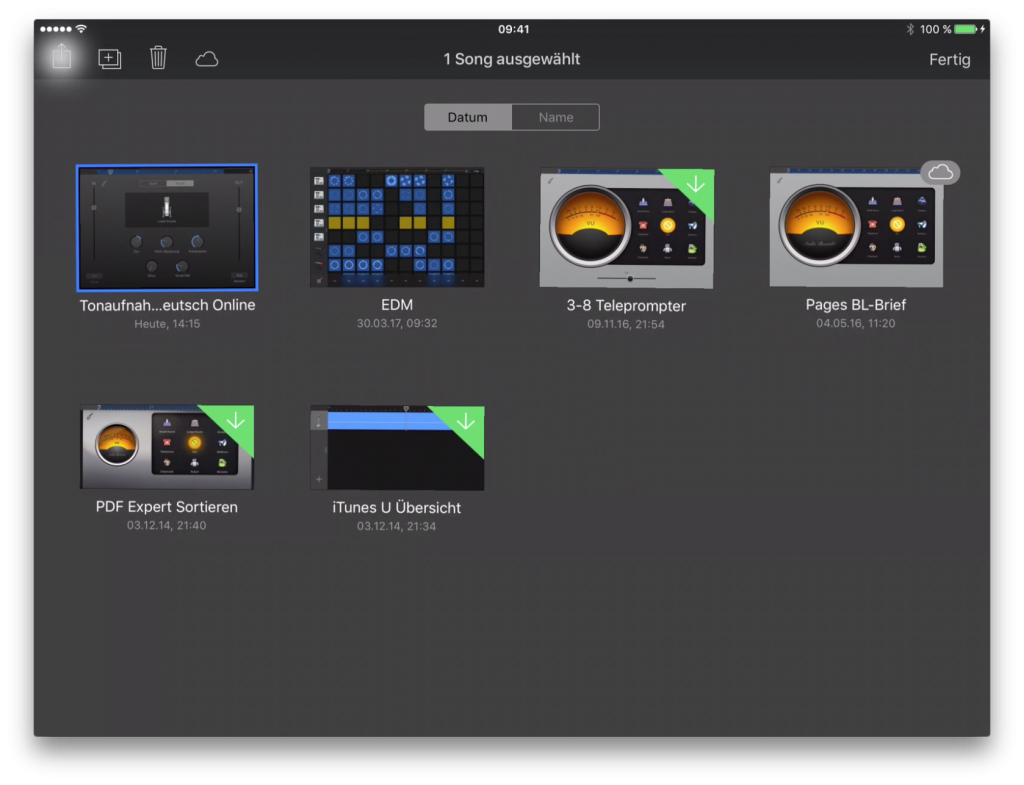1024x785 pixels.
Task: Select the Pages BL-Brief song thumbnail
Action: point(855,230)
